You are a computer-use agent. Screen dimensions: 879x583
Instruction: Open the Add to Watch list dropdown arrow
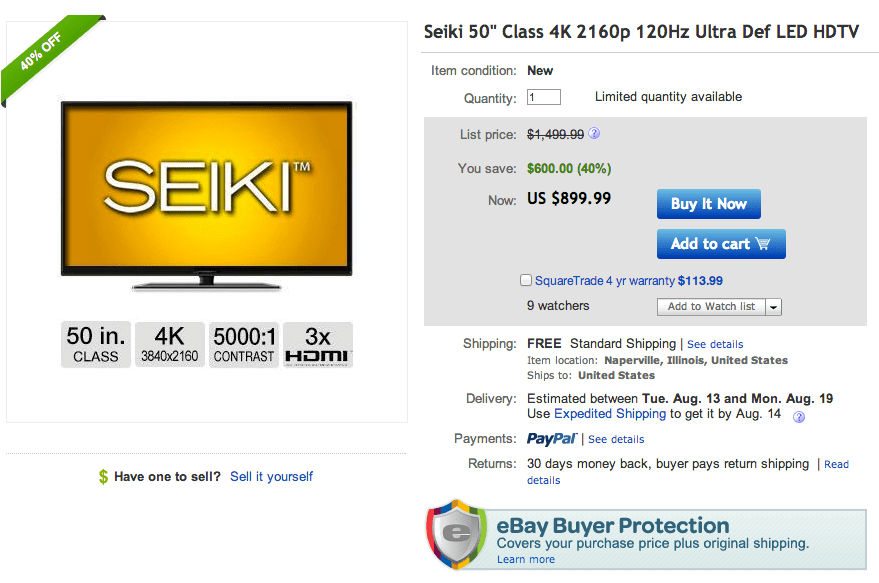point(775,306)
